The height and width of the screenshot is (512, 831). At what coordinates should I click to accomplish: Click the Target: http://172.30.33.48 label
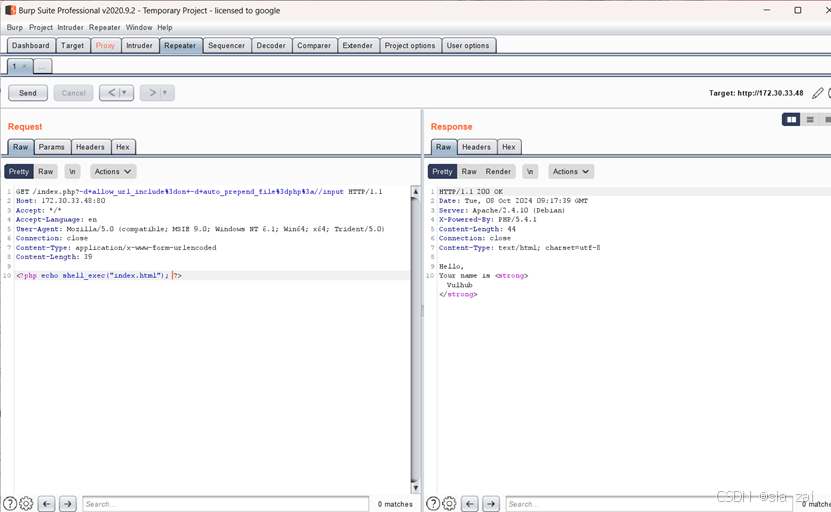tap(756, 93)
